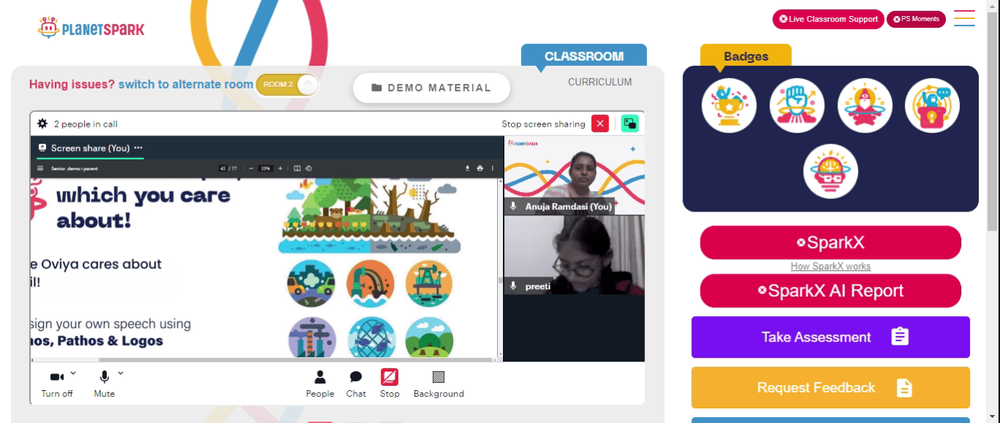The image size is (1000, 423).
Task: Click the PlanetSpark logo
Action: point(91,28)
